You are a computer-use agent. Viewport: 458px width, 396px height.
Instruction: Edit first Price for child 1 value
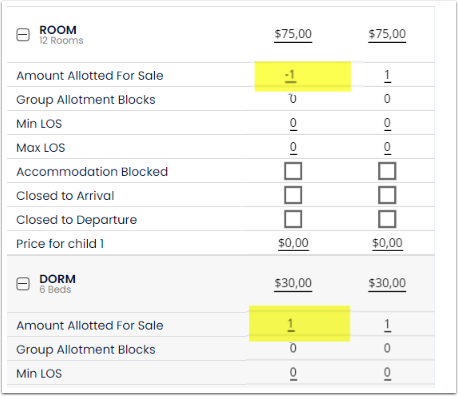coord(293,243)
